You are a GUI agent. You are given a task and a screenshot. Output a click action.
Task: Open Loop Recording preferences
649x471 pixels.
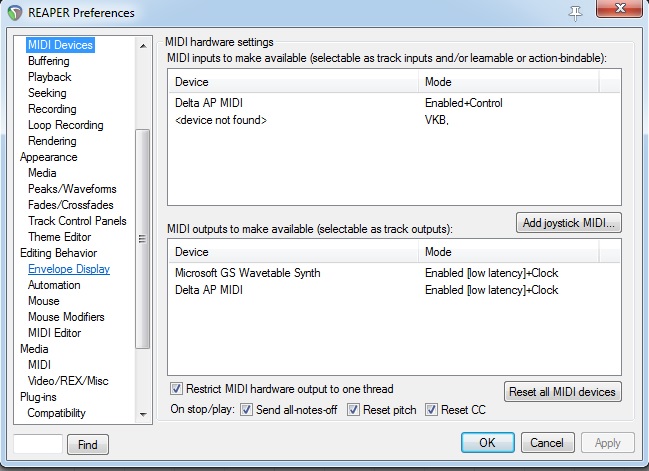[x=66, y=125]
